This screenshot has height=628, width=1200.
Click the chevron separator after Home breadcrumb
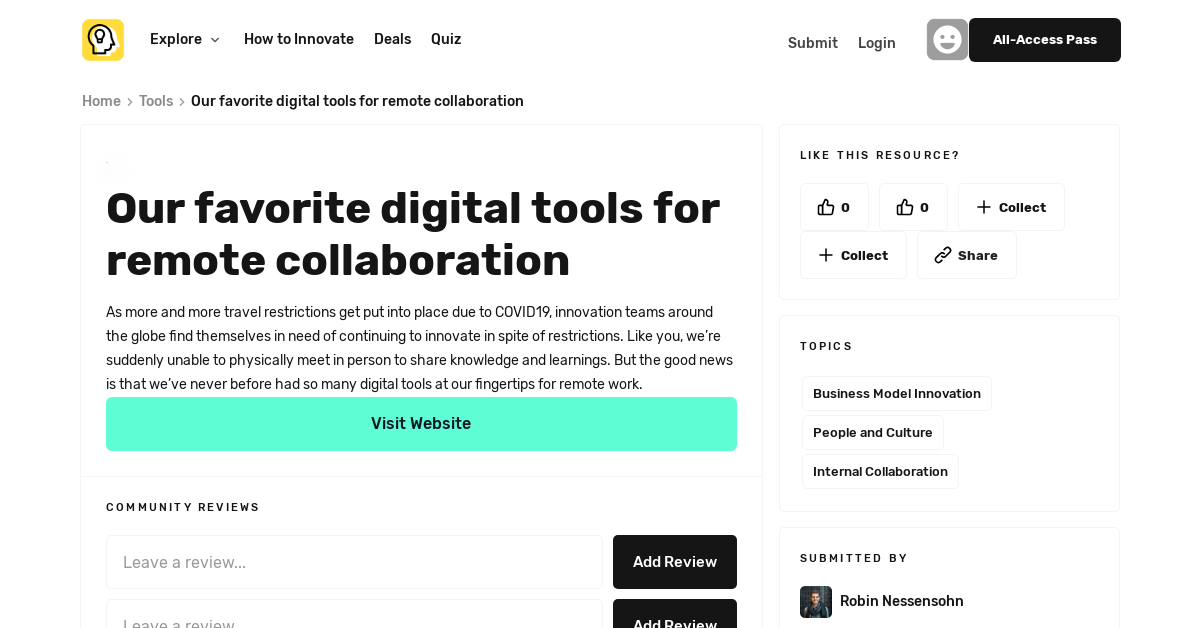pyautogui.click(x=129, y=101)
